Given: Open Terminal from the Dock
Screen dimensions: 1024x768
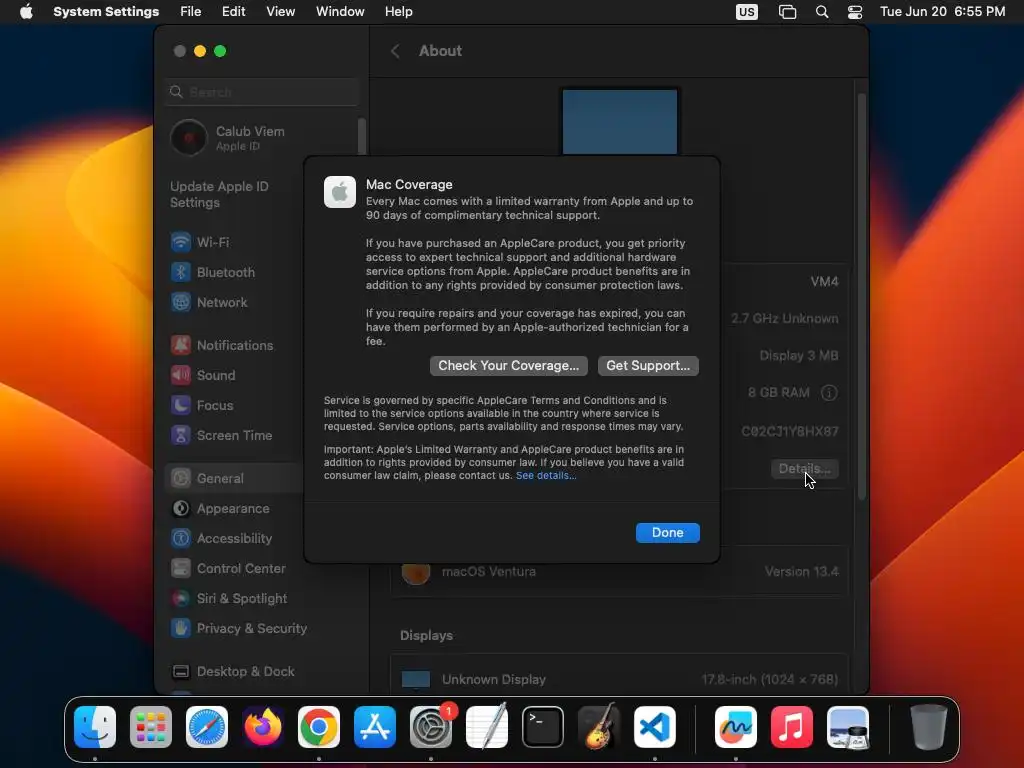Looking at the screenshot, I should click(543, 727).
